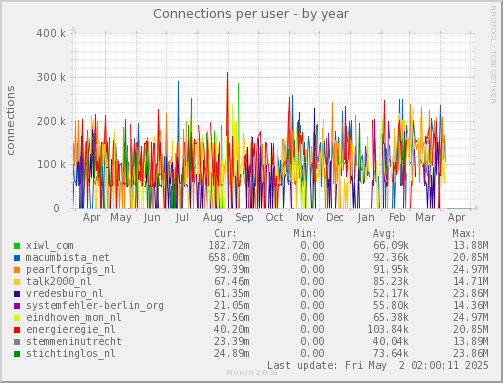Click the gray stemmeninutrecht legend swatch

[x=17, y=342]
